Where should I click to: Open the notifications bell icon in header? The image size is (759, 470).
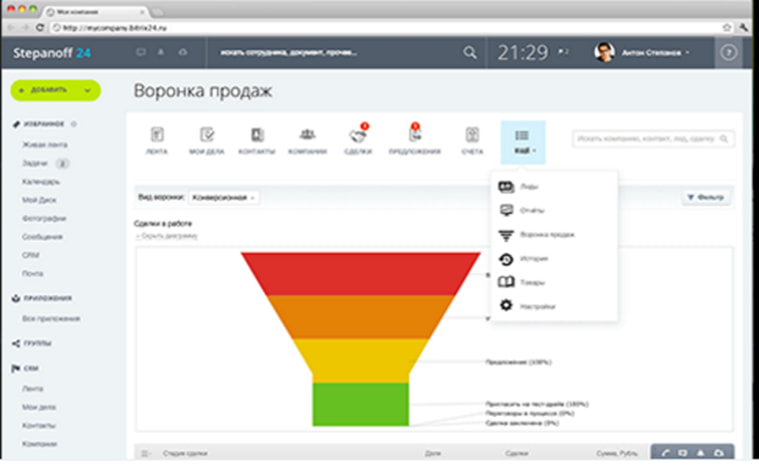pos(161,52)
